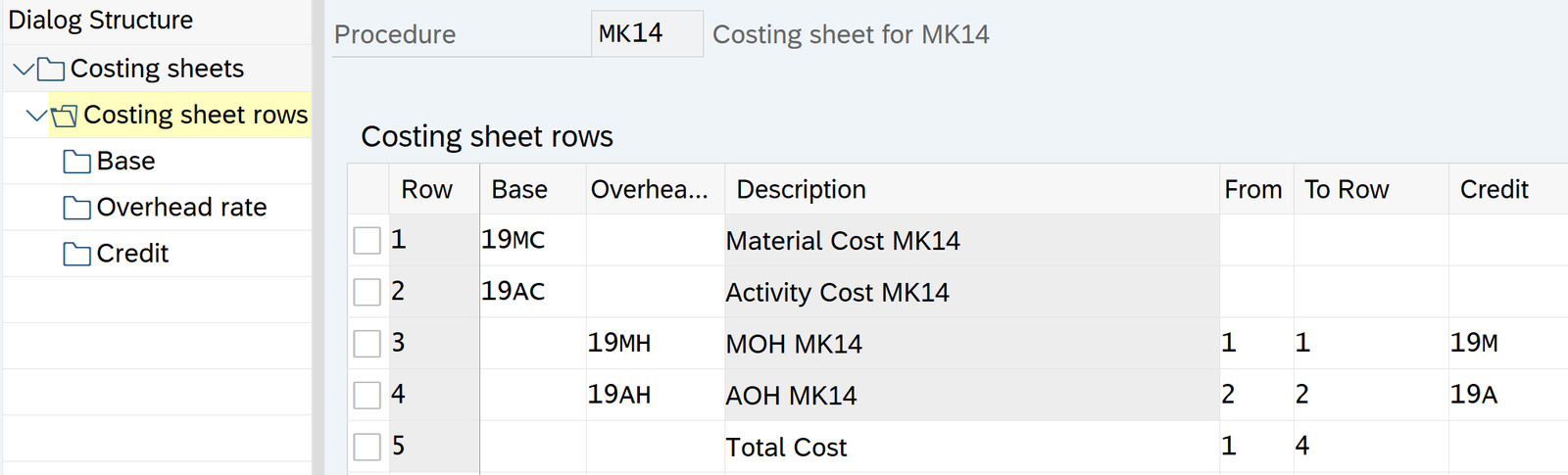The width and height of the screenshot is (1568, 475).
Task: Click the 19AH overhead rate cell
Action: pyautogui.click(x=619, y=395)
